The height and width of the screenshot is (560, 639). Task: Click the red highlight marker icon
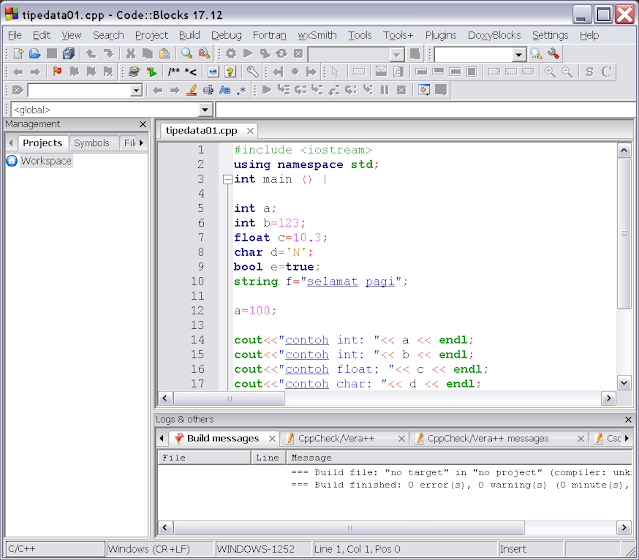pos(192,90)
